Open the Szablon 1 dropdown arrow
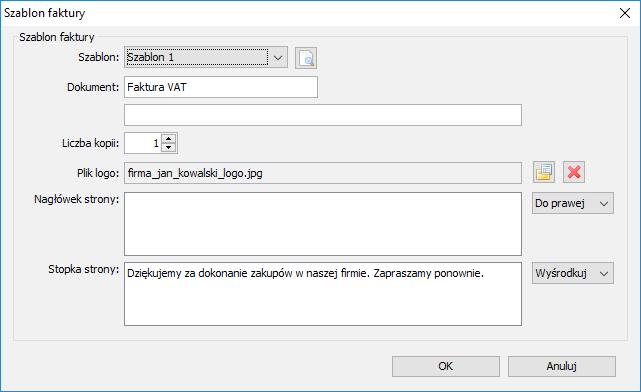The height and width of the screenshot is (392, 641). click(278, 58)
